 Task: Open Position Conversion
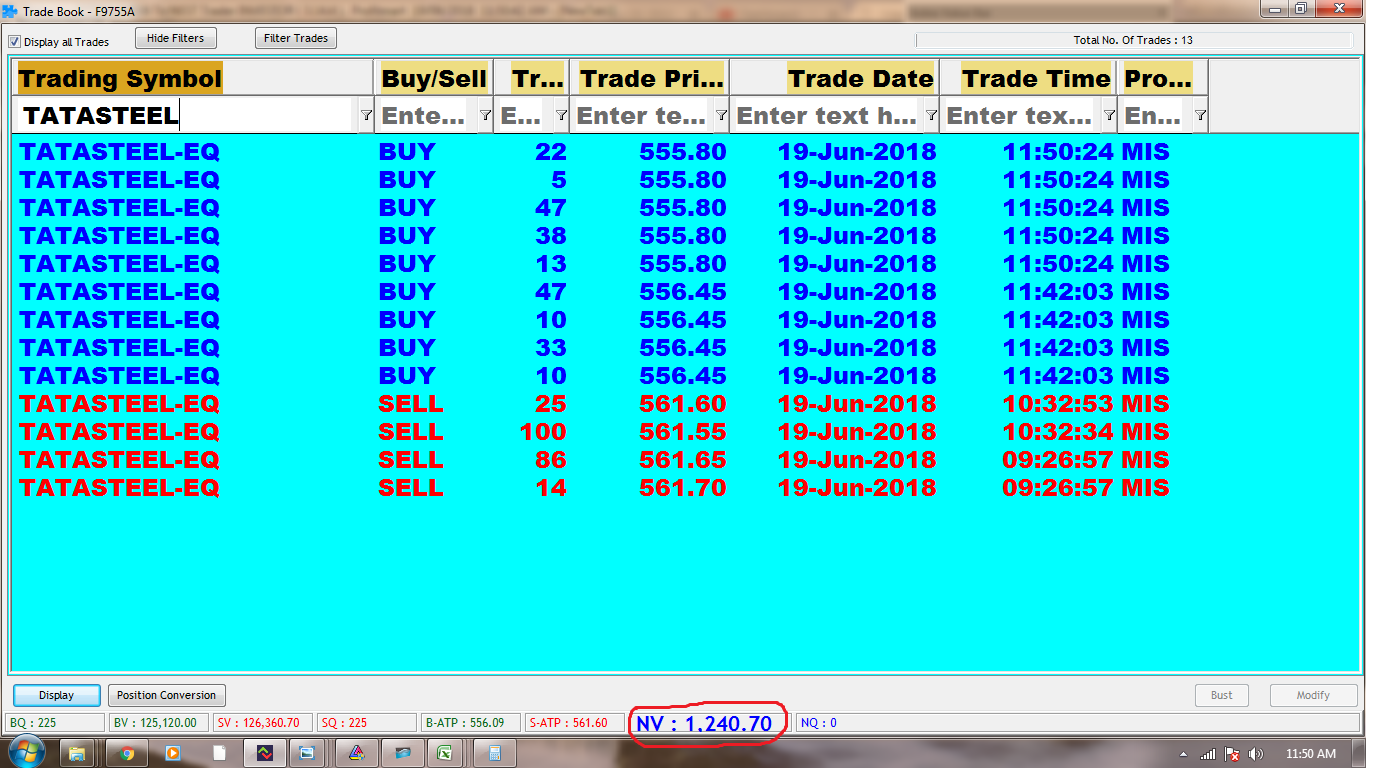[x=166, y=695]
